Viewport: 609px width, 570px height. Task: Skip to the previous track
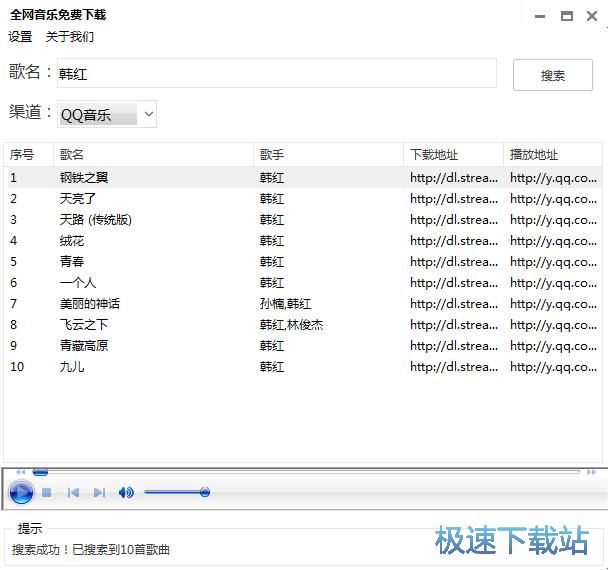[x=73, y=492]
